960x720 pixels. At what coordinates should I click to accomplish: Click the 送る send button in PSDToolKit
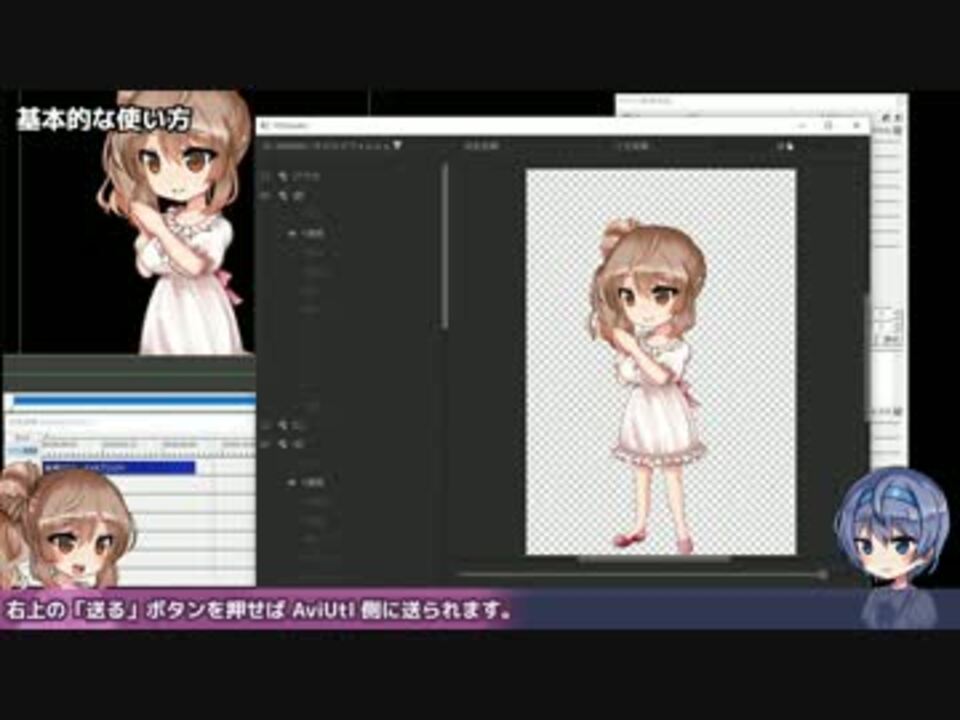786,146
